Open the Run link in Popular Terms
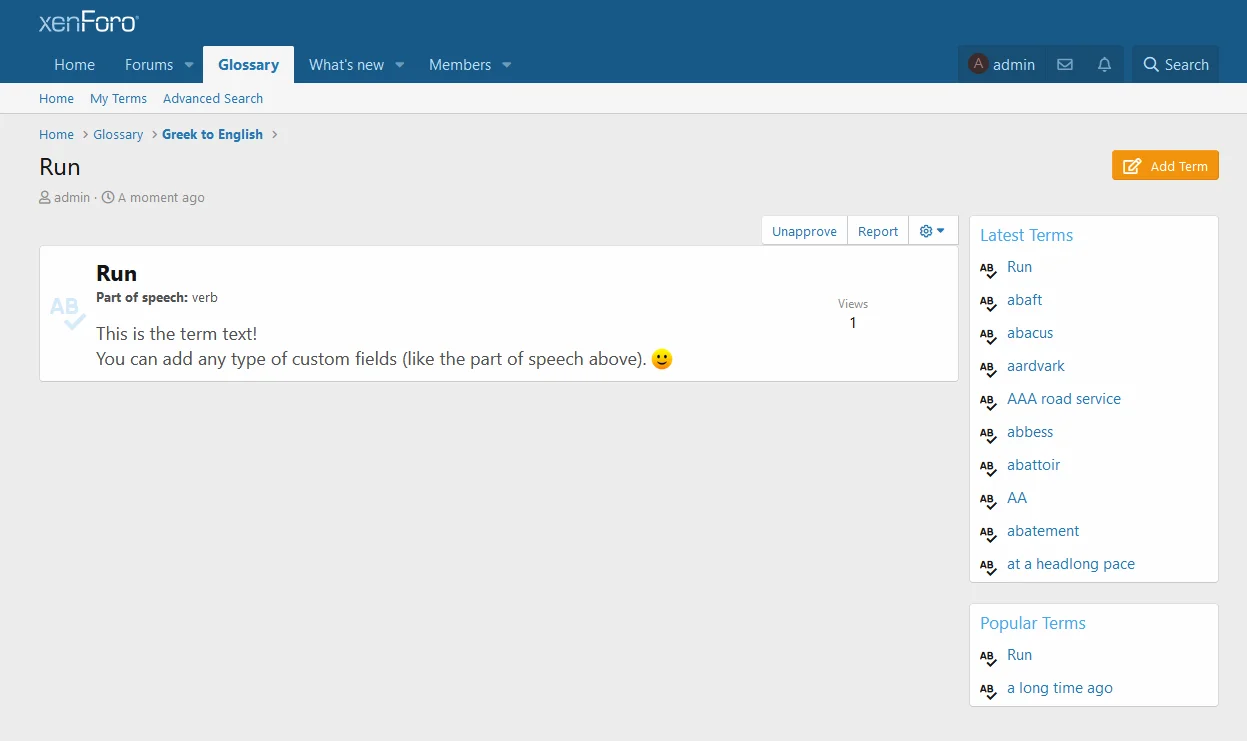The width and height of the screenshot is (1247, 741). coord(1019,655)
